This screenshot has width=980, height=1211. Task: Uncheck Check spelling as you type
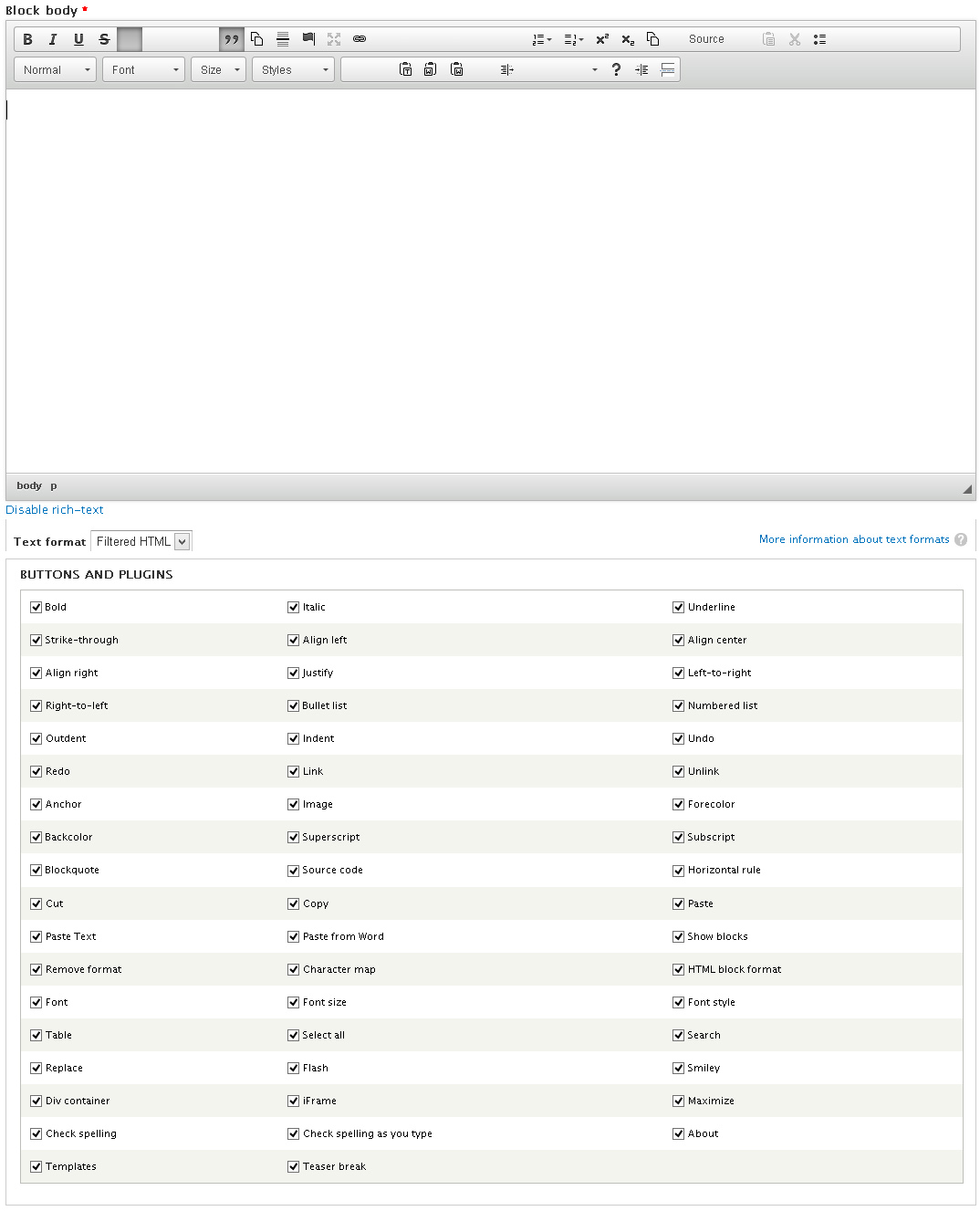click(x=294, y=1133)
